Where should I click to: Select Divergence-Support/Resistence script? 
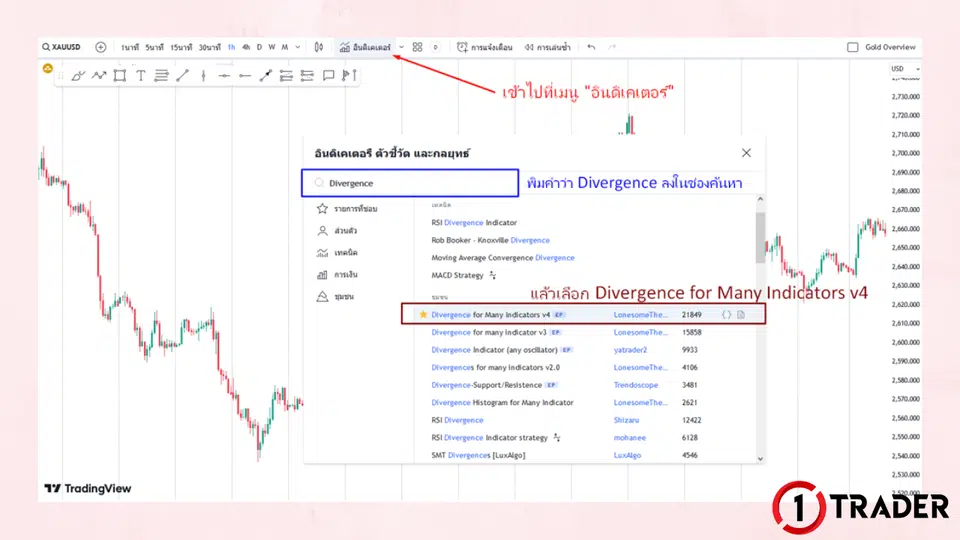tap(486, 385)
